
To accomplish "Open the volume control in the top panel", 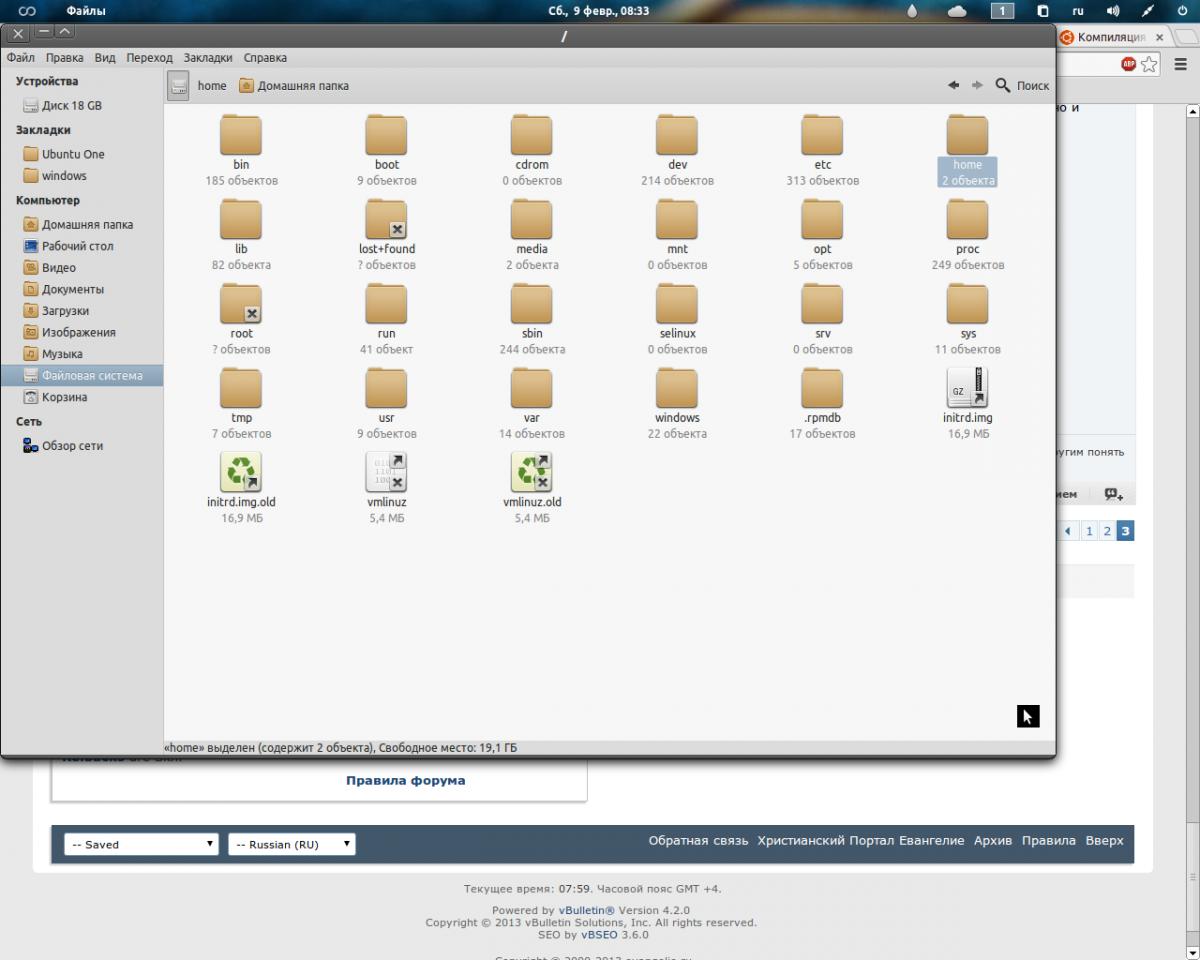I will tap(1113, 11).
